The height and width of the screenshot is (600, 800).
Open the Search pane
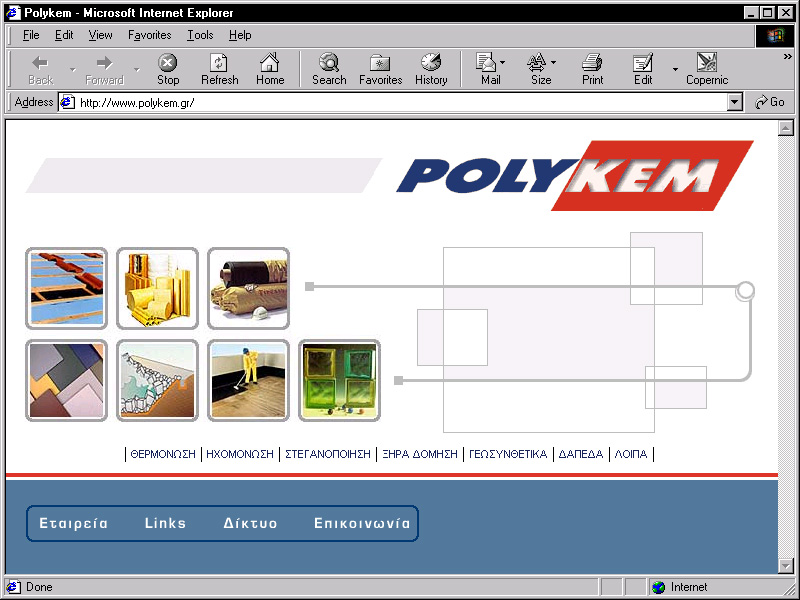[x=329, y=69]
